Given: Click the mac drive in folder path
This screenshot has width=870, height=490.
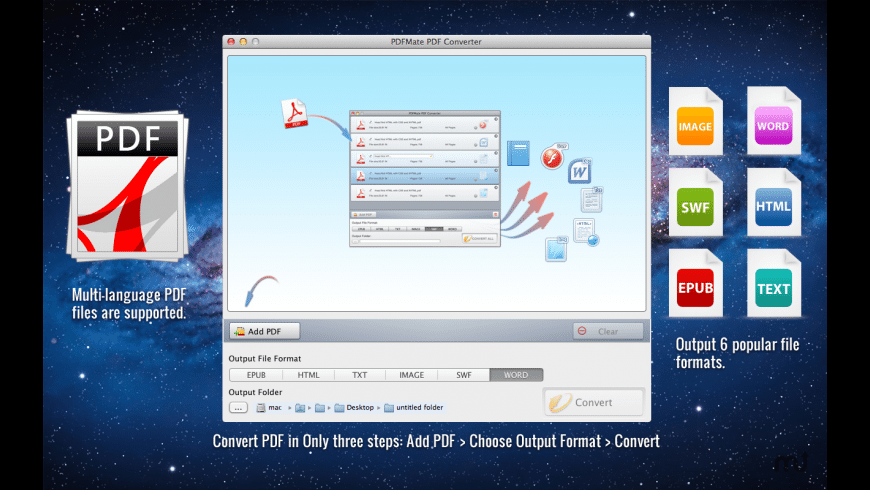Looking at the screenshot, I should pos(268,407).
